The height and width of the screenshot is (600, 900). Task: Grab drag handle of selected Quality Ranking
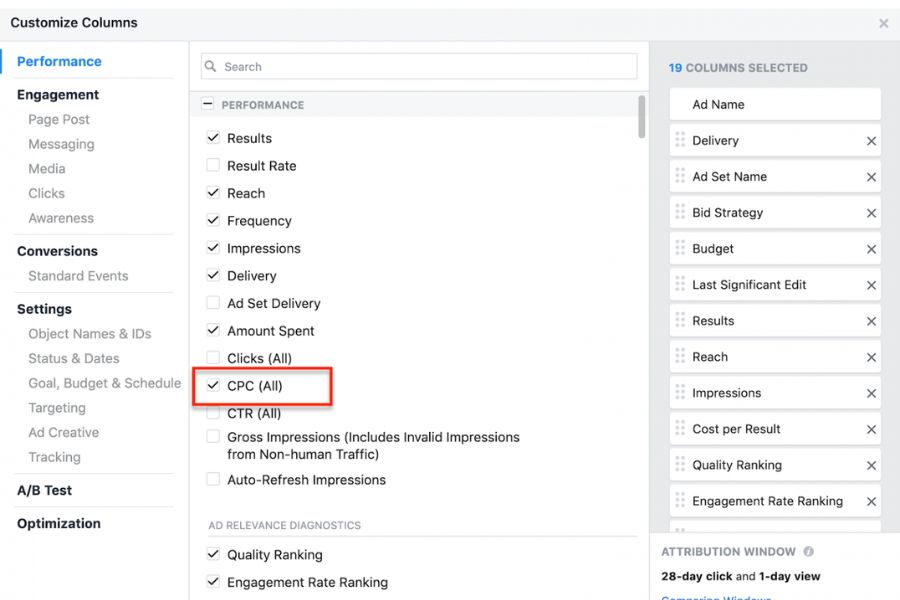tap(680, 464)
